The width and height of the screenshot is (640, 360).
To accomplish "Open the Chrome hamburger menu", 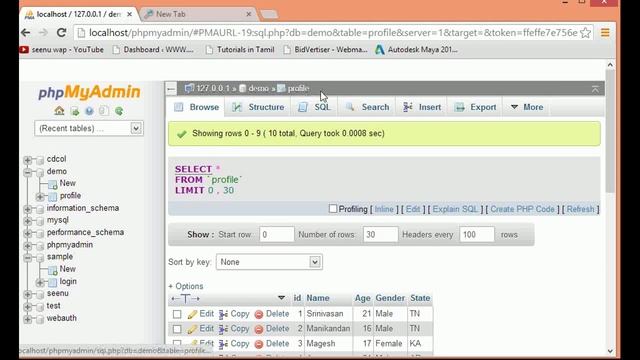I will tap(605, 33).
